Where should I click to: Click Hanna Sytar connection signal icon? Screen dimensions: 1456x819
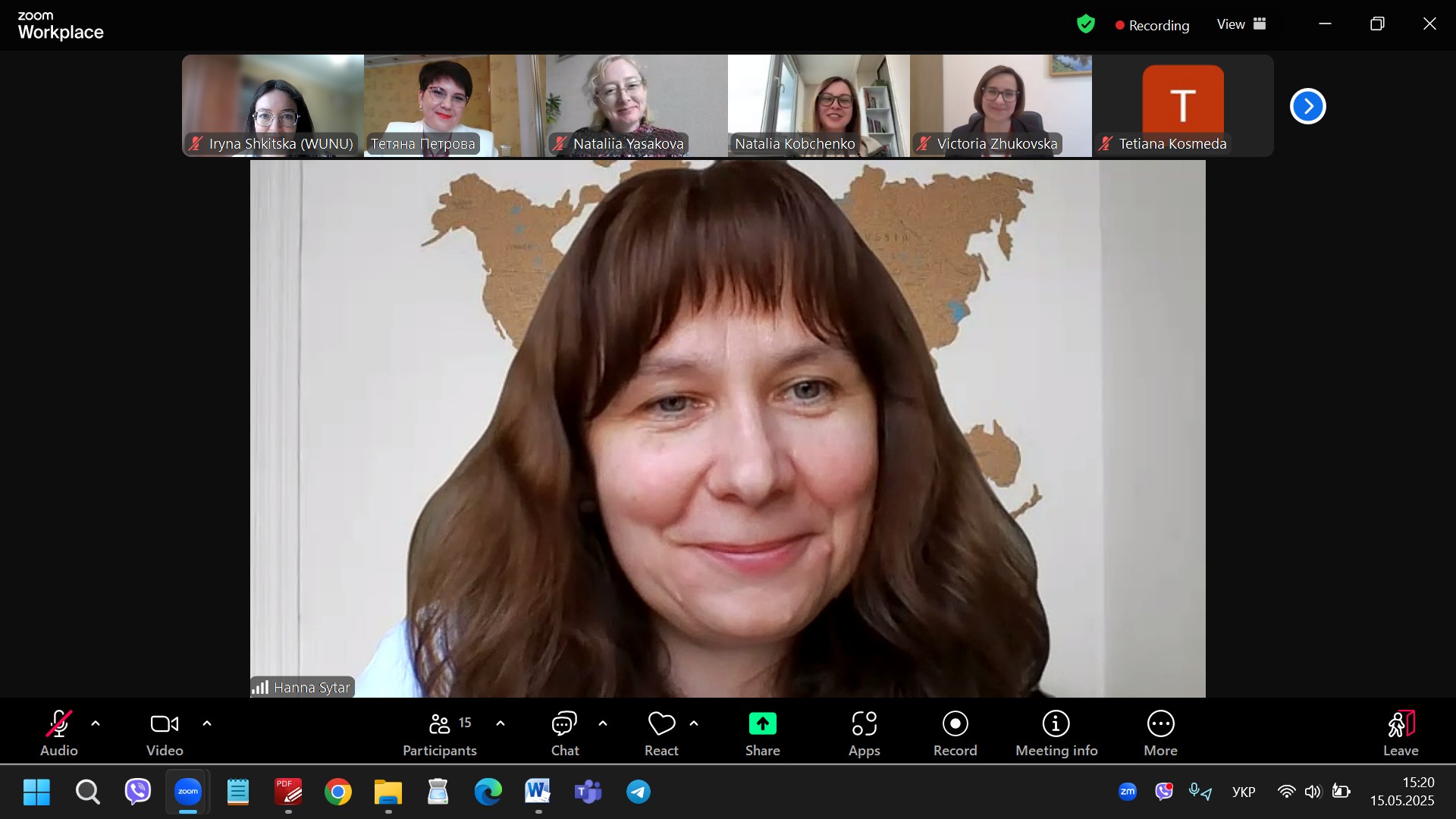point(260,687)
